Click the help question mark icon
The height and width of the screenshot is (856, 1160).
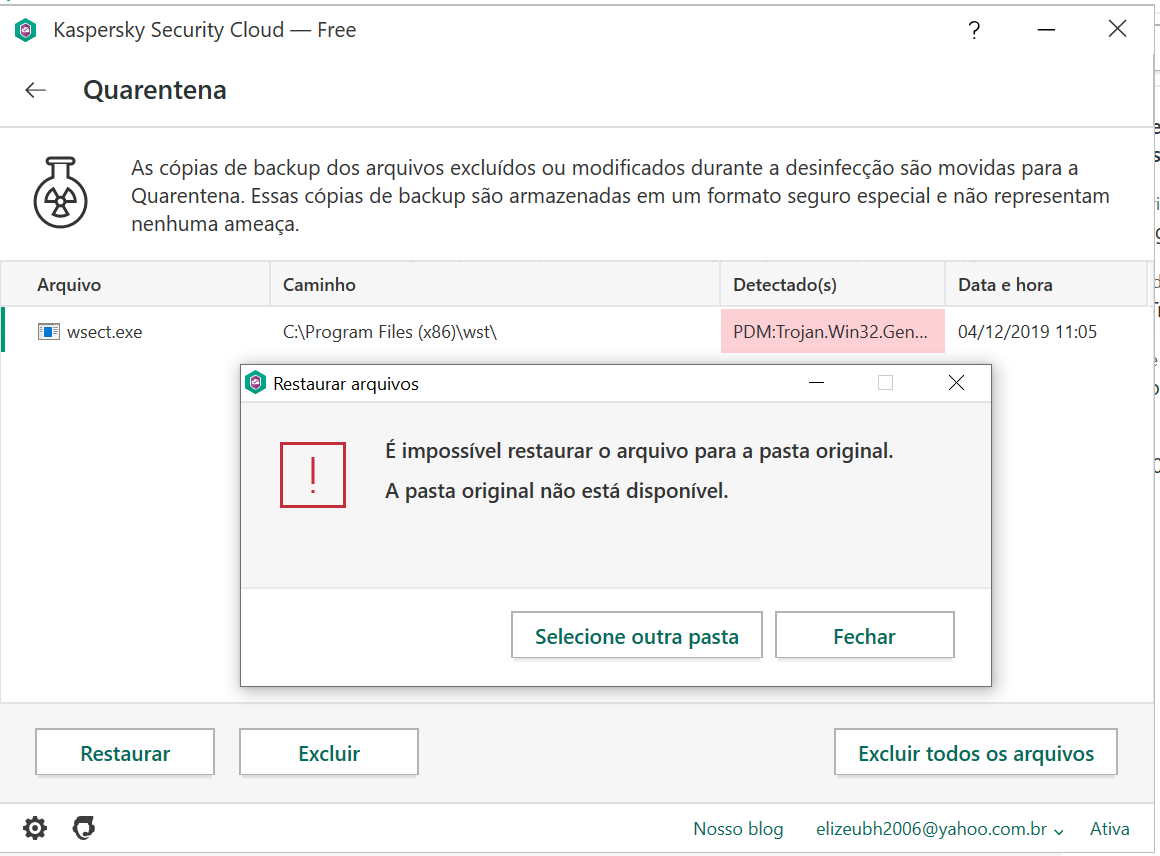tap(974, 30)
